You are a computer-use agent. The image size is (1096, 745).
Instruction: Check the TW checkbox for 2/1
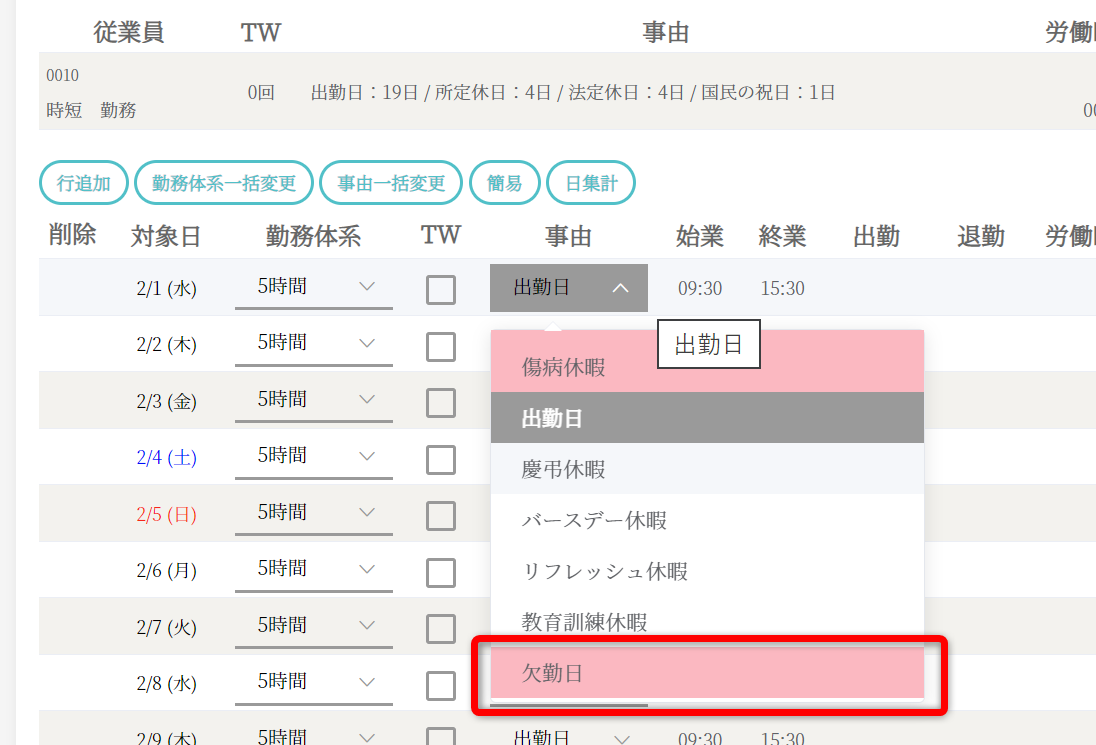[x=441, y=290]
